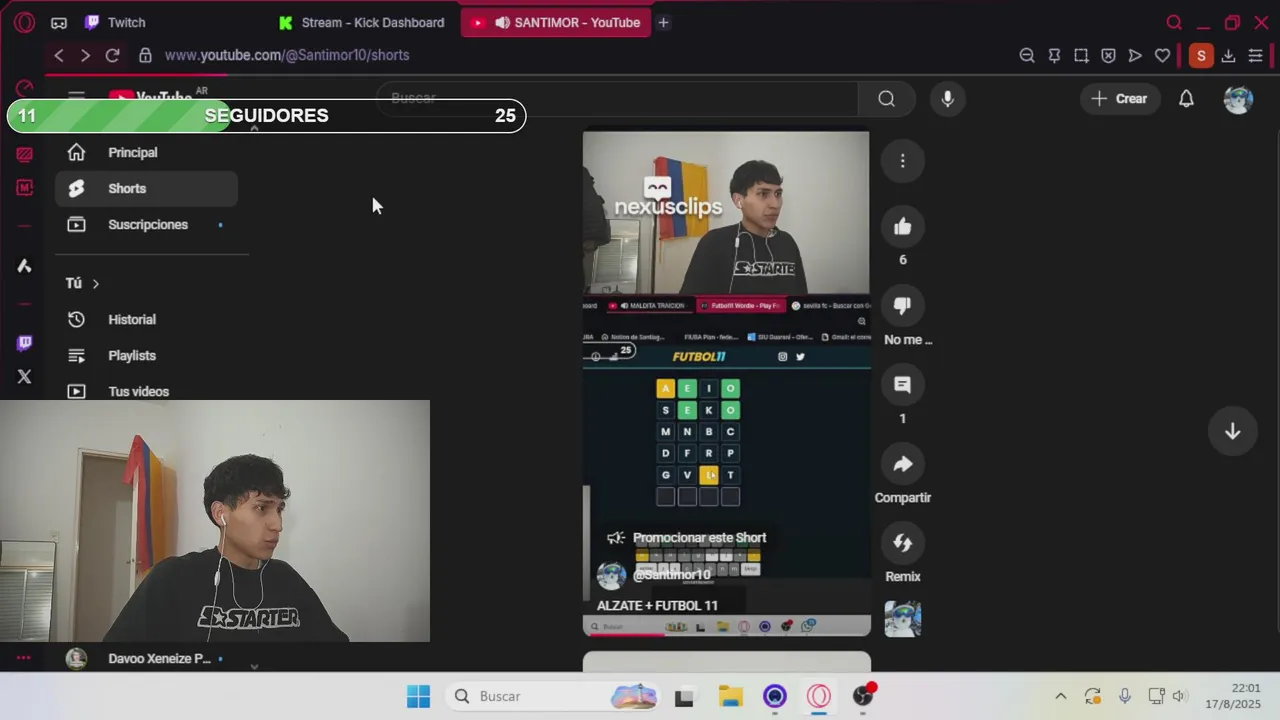Open the browser zoom-out control
The height and width of the screenshot is (720, 1280).
click(x=1027, y=55)
